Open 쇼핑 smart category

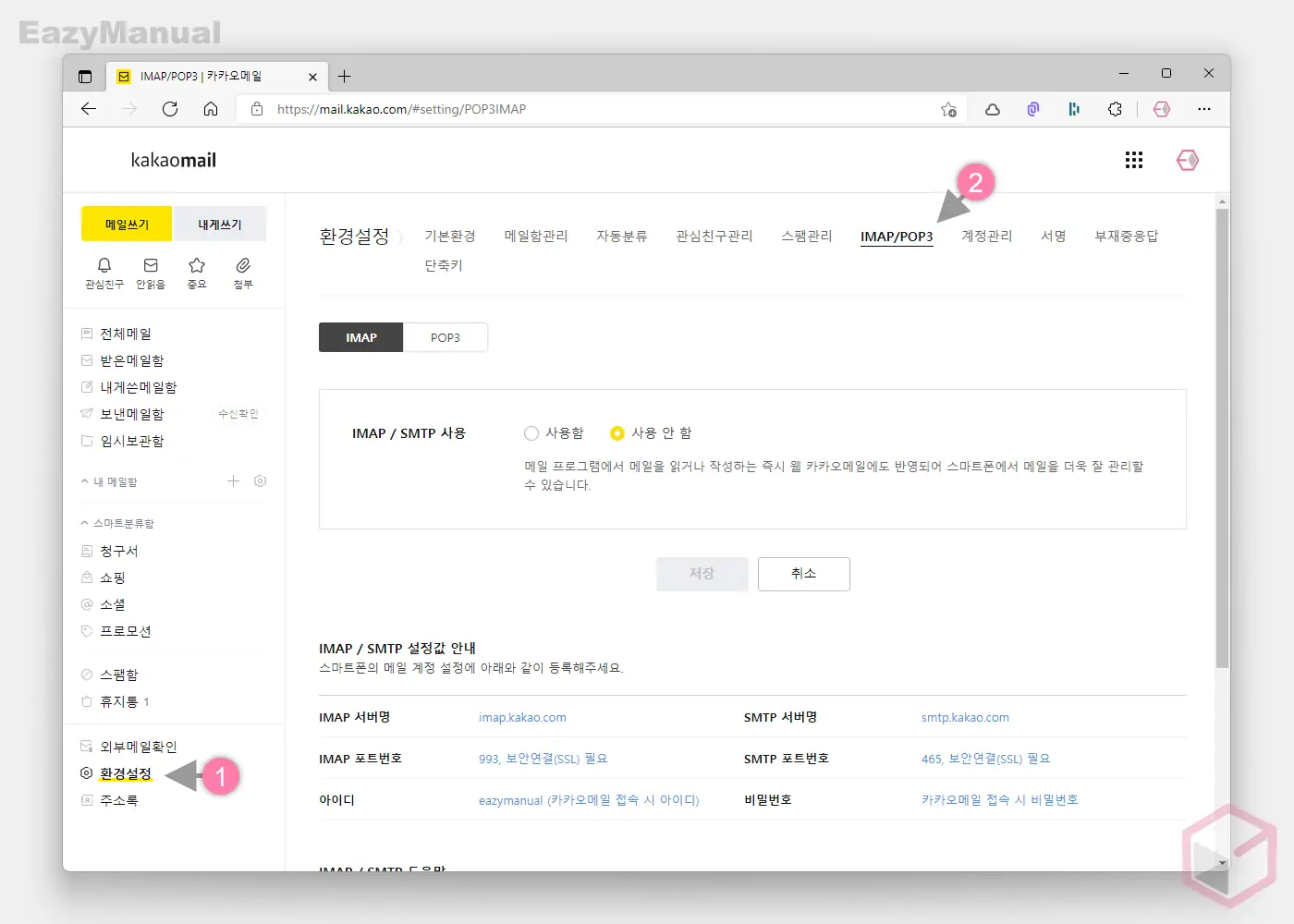pos(113,577)
